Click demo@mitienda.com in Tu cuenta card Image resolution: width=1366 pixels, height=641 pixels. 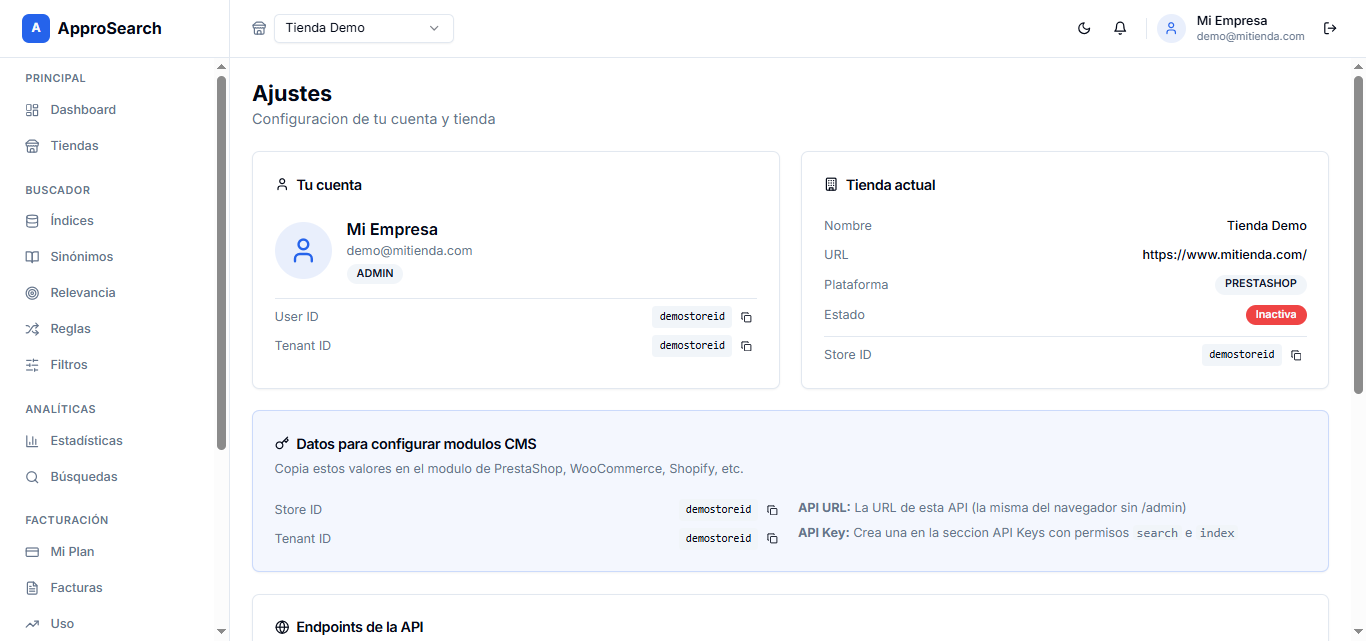(410, 251)
